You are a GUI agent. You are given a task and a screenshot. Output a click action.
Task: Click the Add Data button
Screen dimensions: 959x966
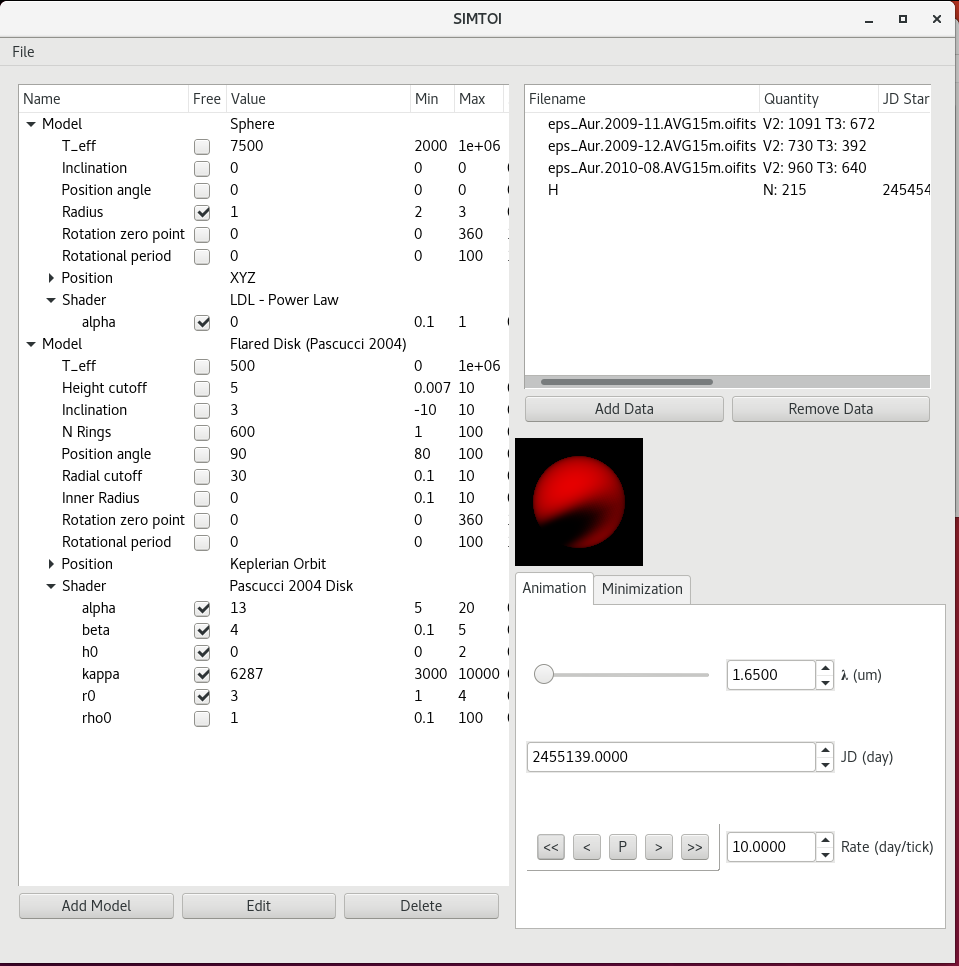(623, 409)
